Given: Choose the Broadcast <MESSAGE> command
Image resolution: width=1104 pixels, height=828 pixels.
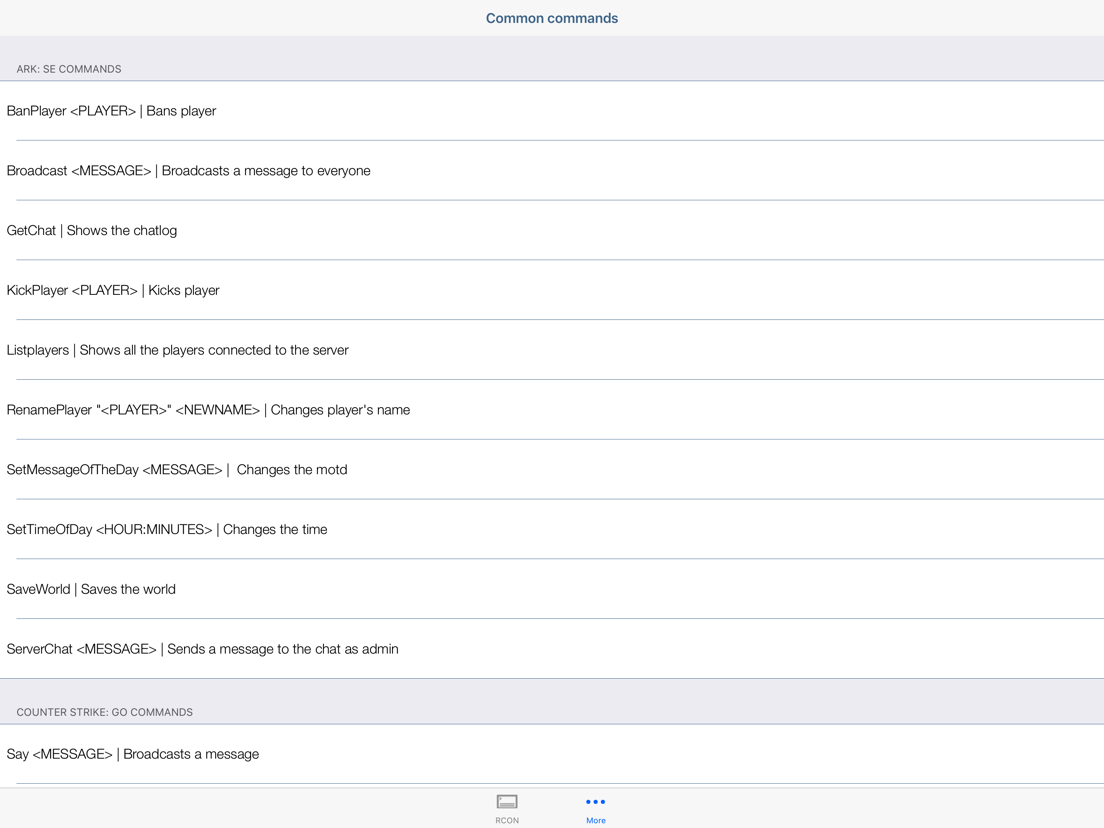Looking at the screenshot, I should pos(552,171).
